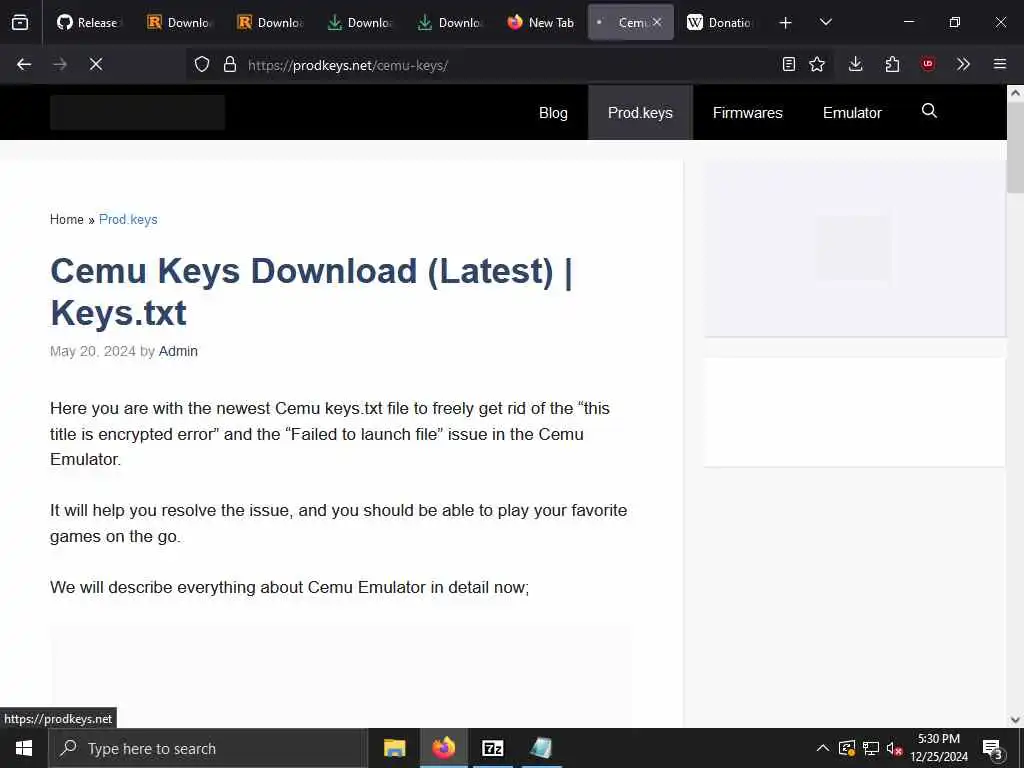Open the Blog menu item
Image resolution: width=1024 pixels, height=768 pixels.
click(553, 112)
